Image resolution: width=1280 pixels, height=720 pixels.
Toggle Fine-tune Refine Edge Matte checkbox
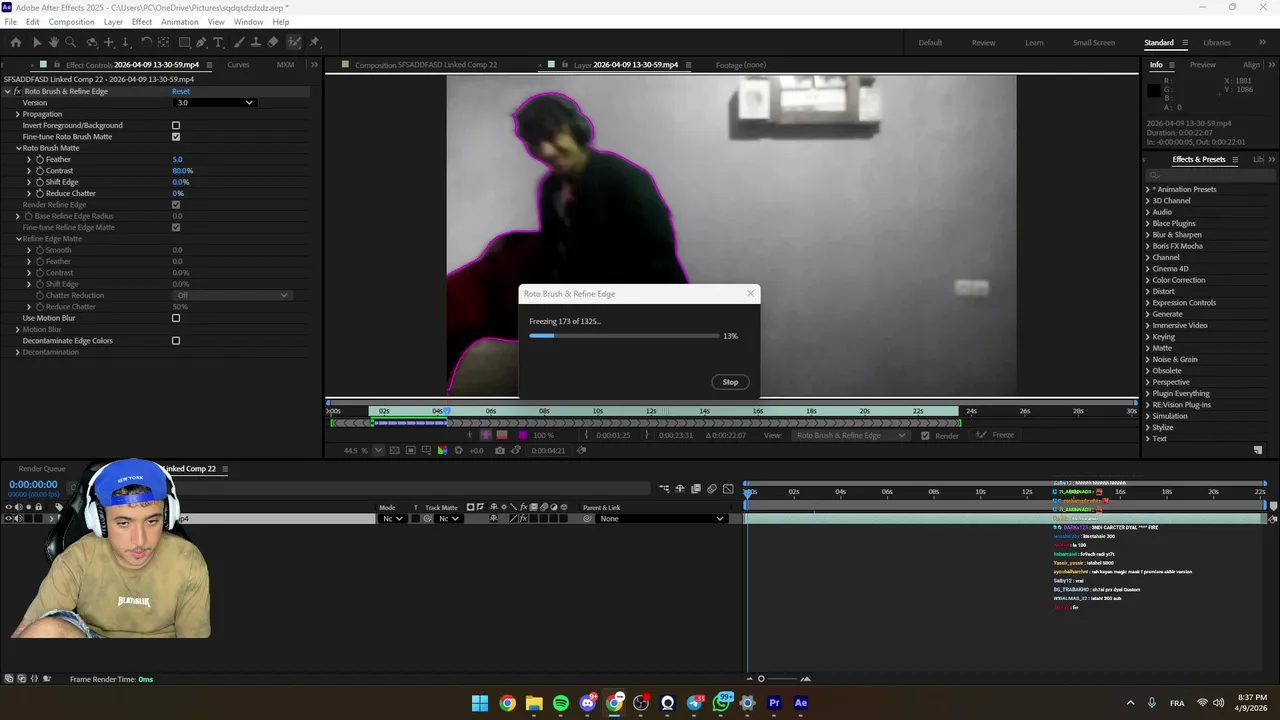[x=176, y=227]
